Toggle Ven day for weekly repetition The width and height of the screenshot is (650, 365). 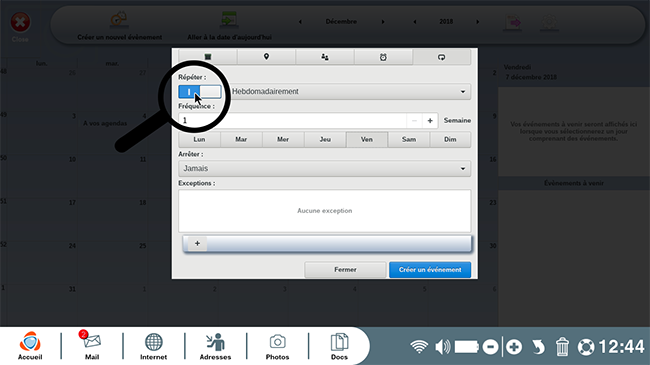(367, 139)
